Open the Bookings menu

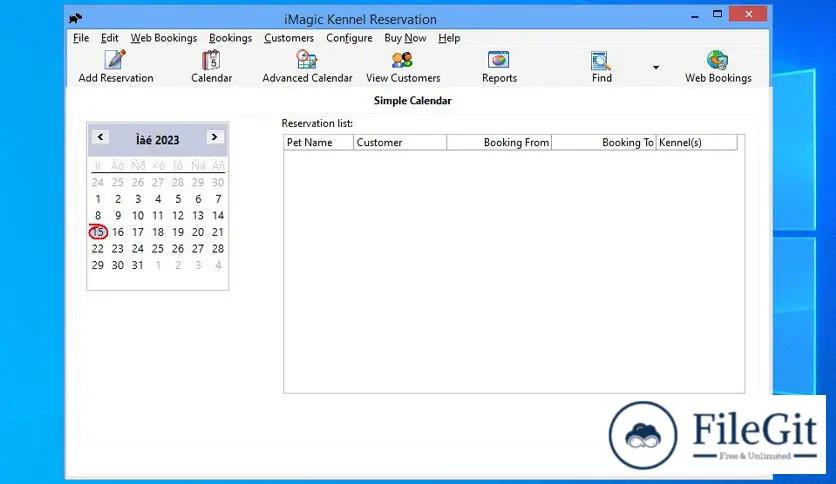tap(230, 38)
